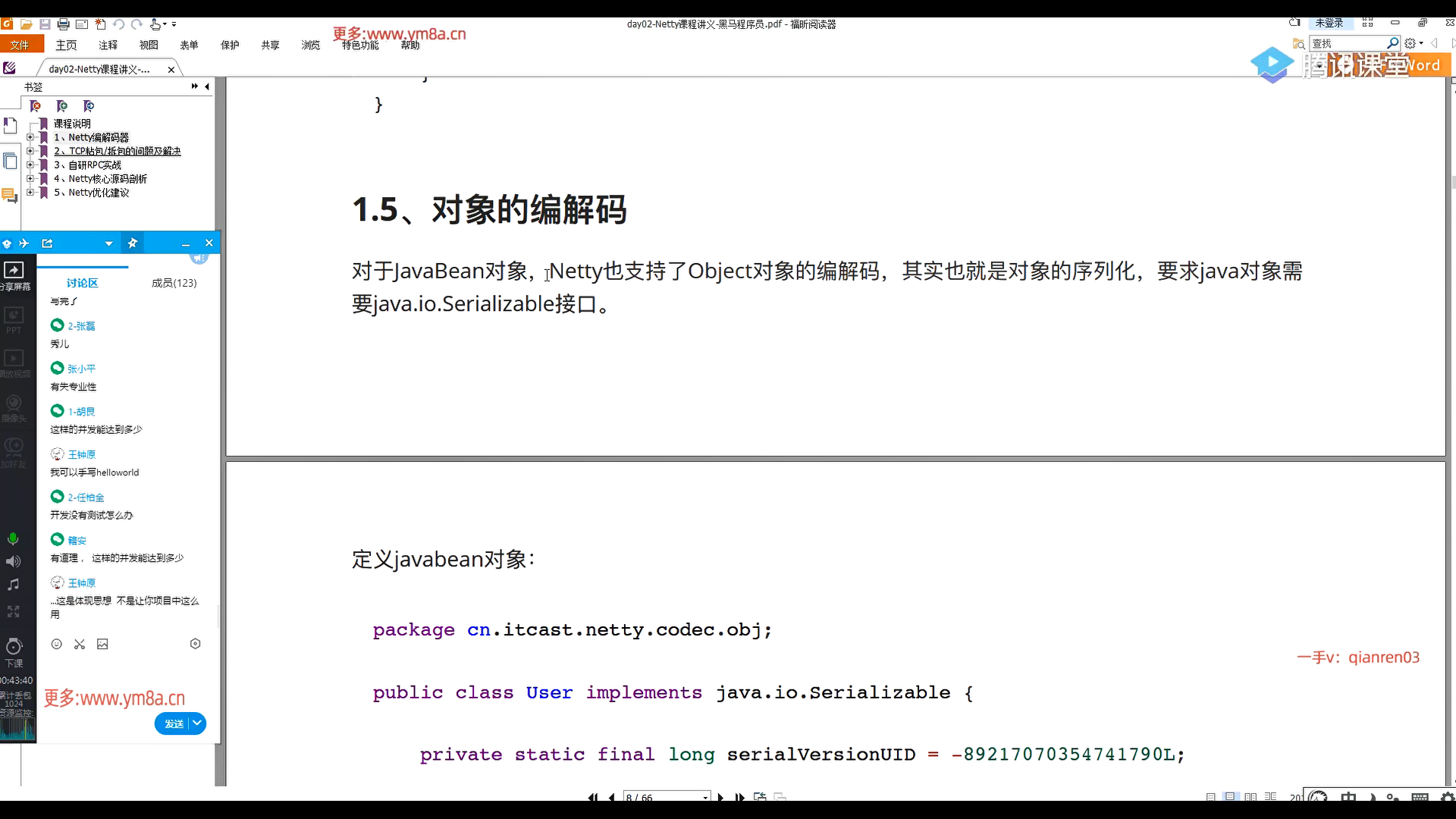This screenshot has width=1456, height=819.
Task: Open the '2、TCP粘包/拆包的问题及解决' bookmark
Action: pyautogui.click(x=117, y=151)
